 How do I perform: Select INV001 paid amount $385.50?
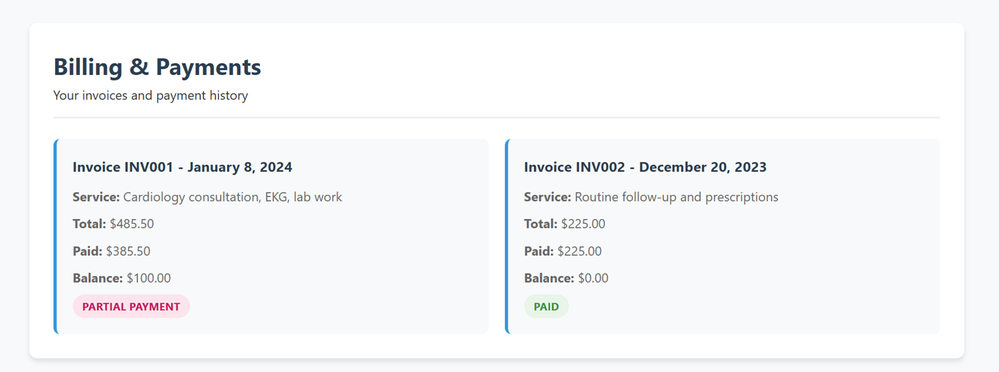pyautogui.click(x=128, y=252)
